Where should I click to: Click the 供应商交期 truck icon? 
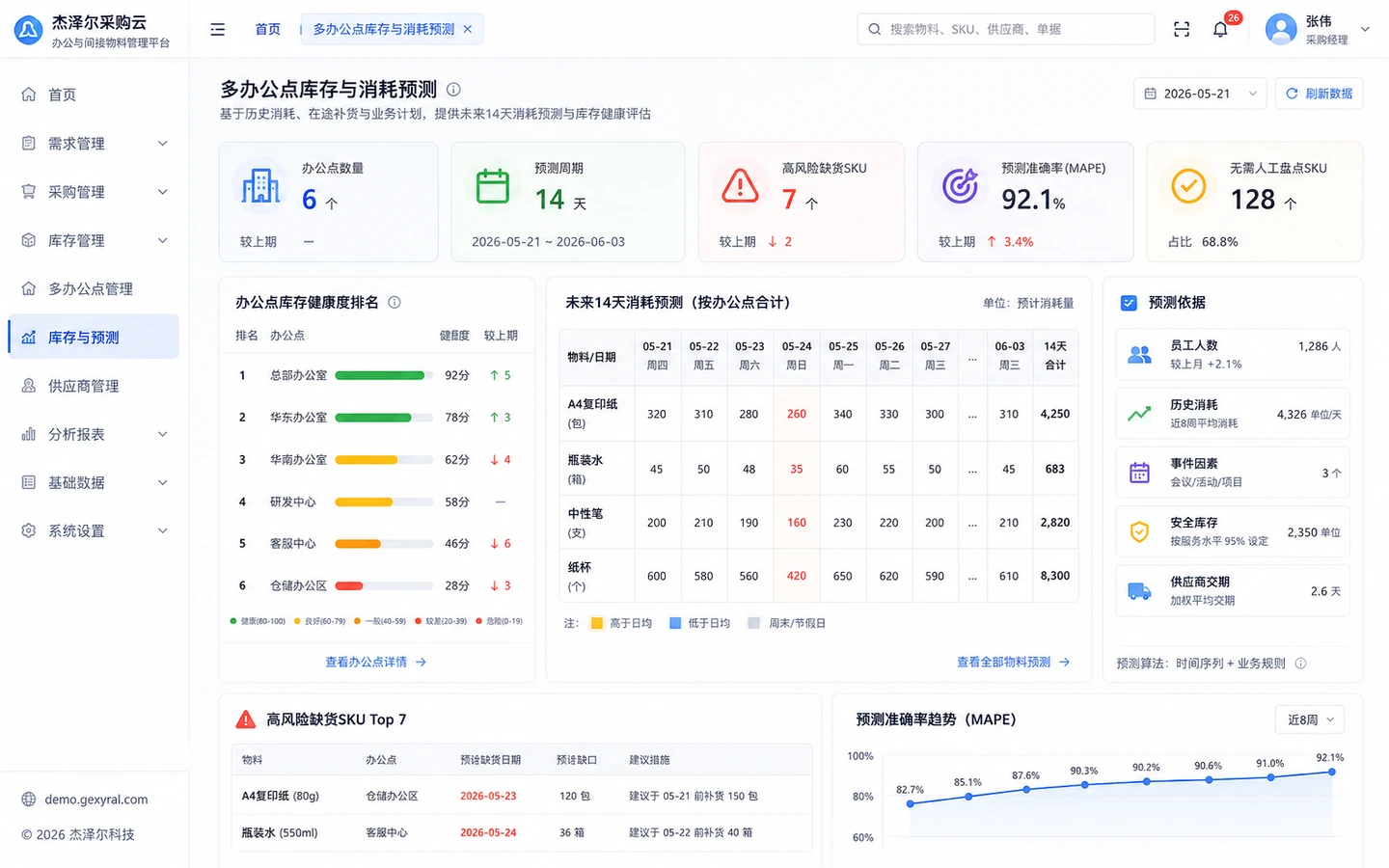click(x=1139, y=591)
